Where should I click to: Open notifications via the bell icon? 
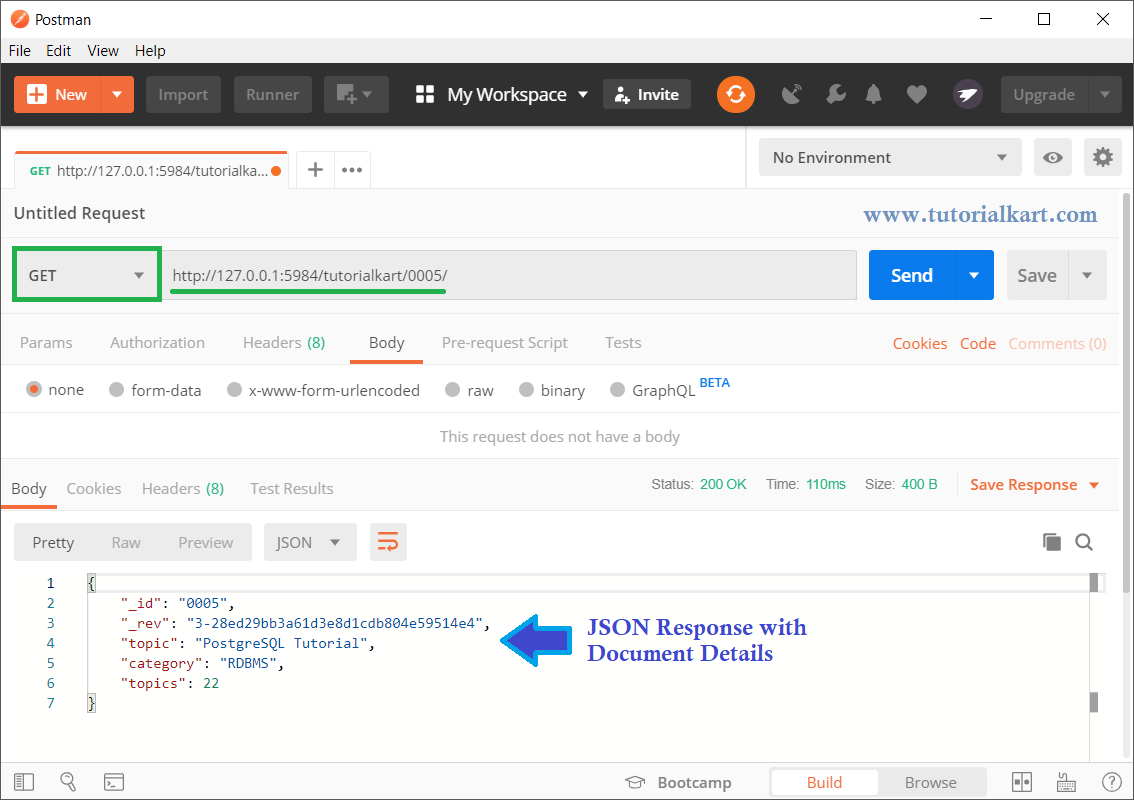(872, 94)
